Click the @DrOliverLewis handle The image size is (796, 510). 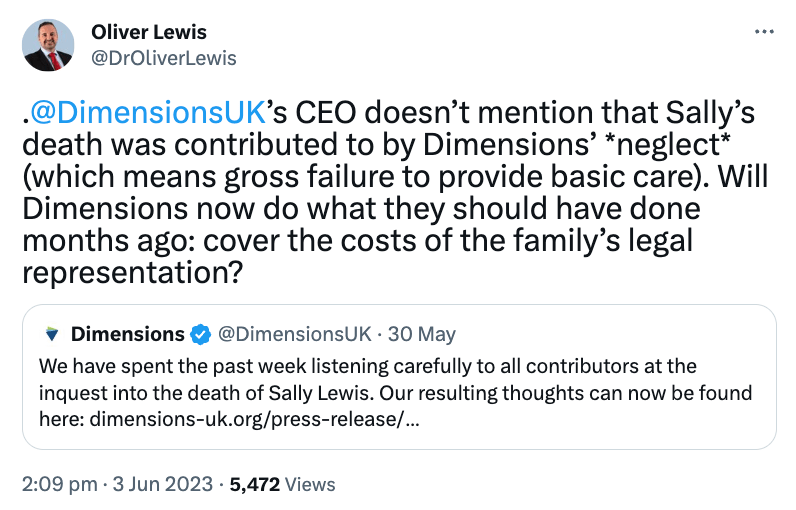164,57
